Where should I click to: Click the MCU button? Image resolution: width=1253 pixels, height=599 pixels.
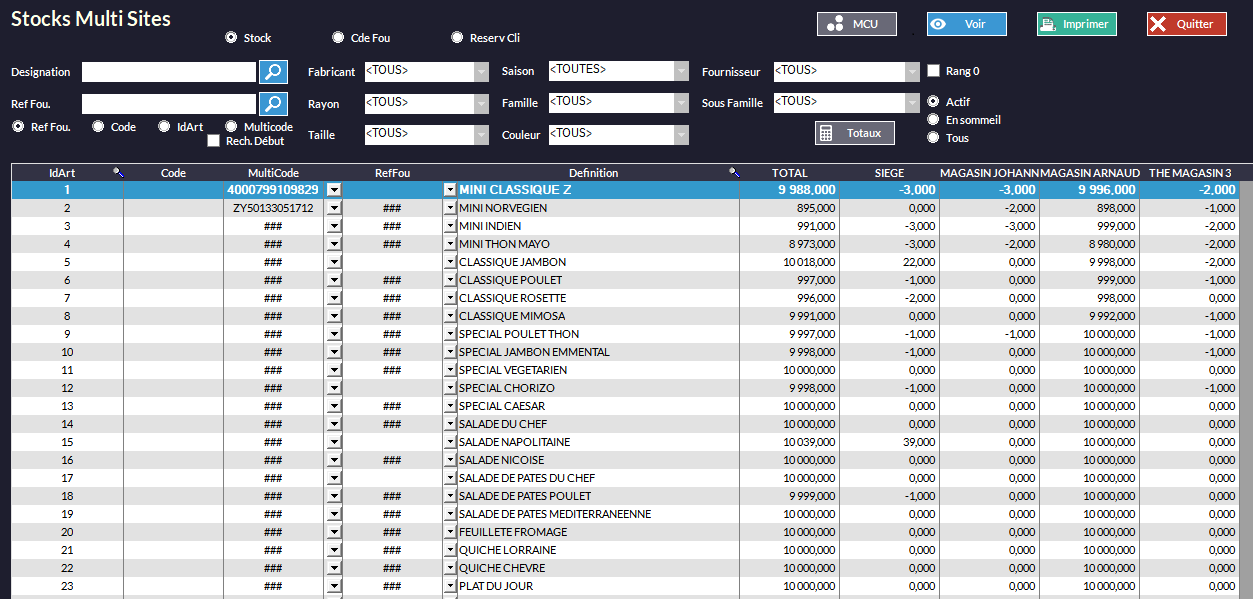click(x=856, y=24)
